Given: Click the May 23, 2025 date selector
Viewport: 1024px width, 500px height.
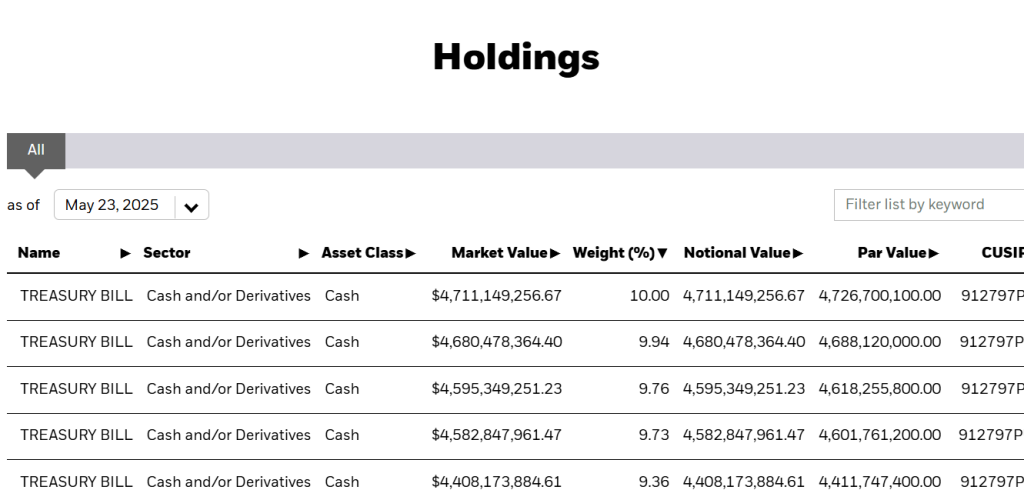Looking at the screenshot, I should pyautogui.click(x=112, y=205).
